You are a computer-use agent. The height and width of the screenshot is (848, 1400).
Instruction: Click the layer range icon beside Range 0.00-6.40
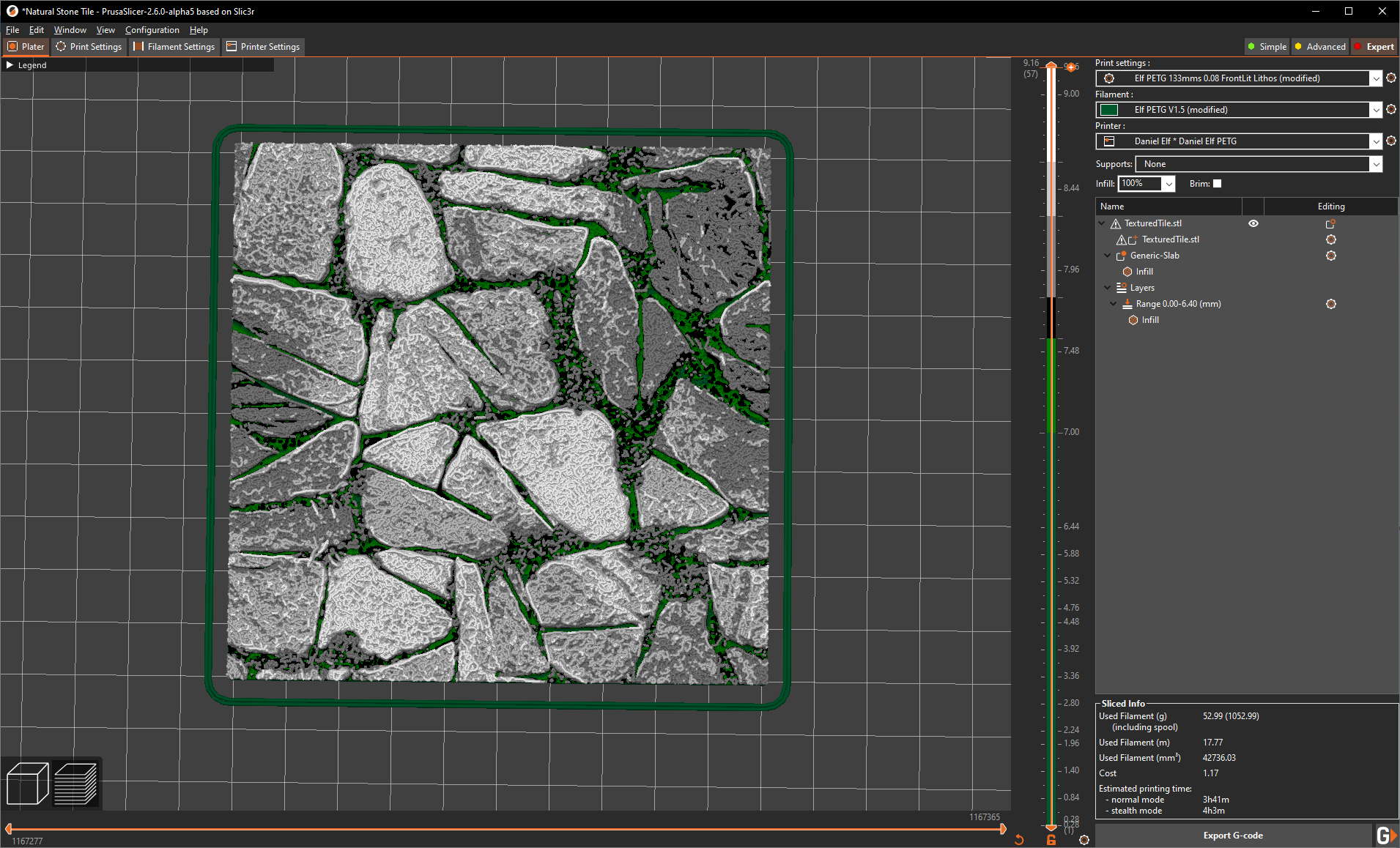[1127, 304]
